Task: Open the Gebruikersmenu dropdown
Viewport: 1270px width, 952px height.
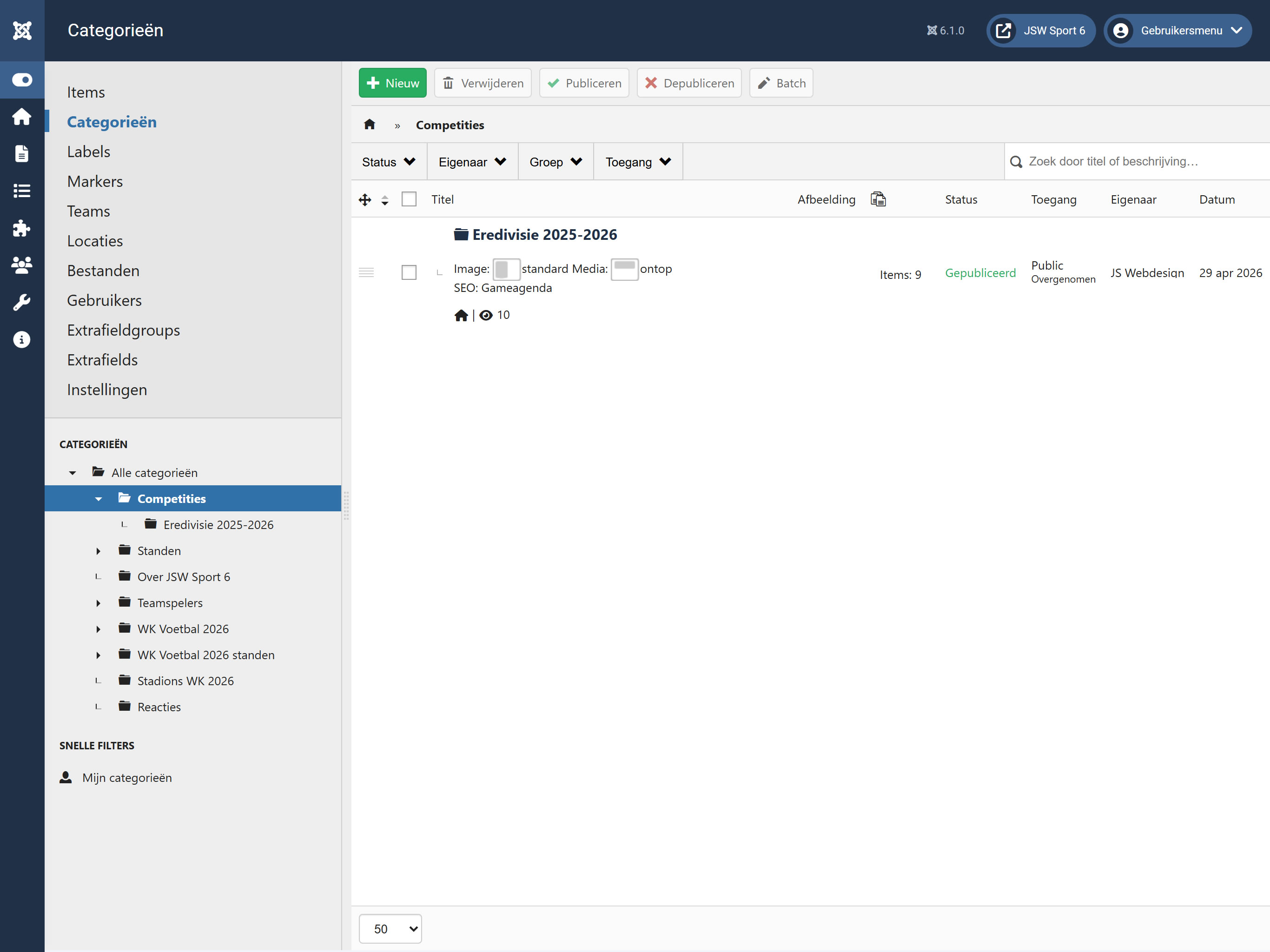Action: tap(1177, 30)
